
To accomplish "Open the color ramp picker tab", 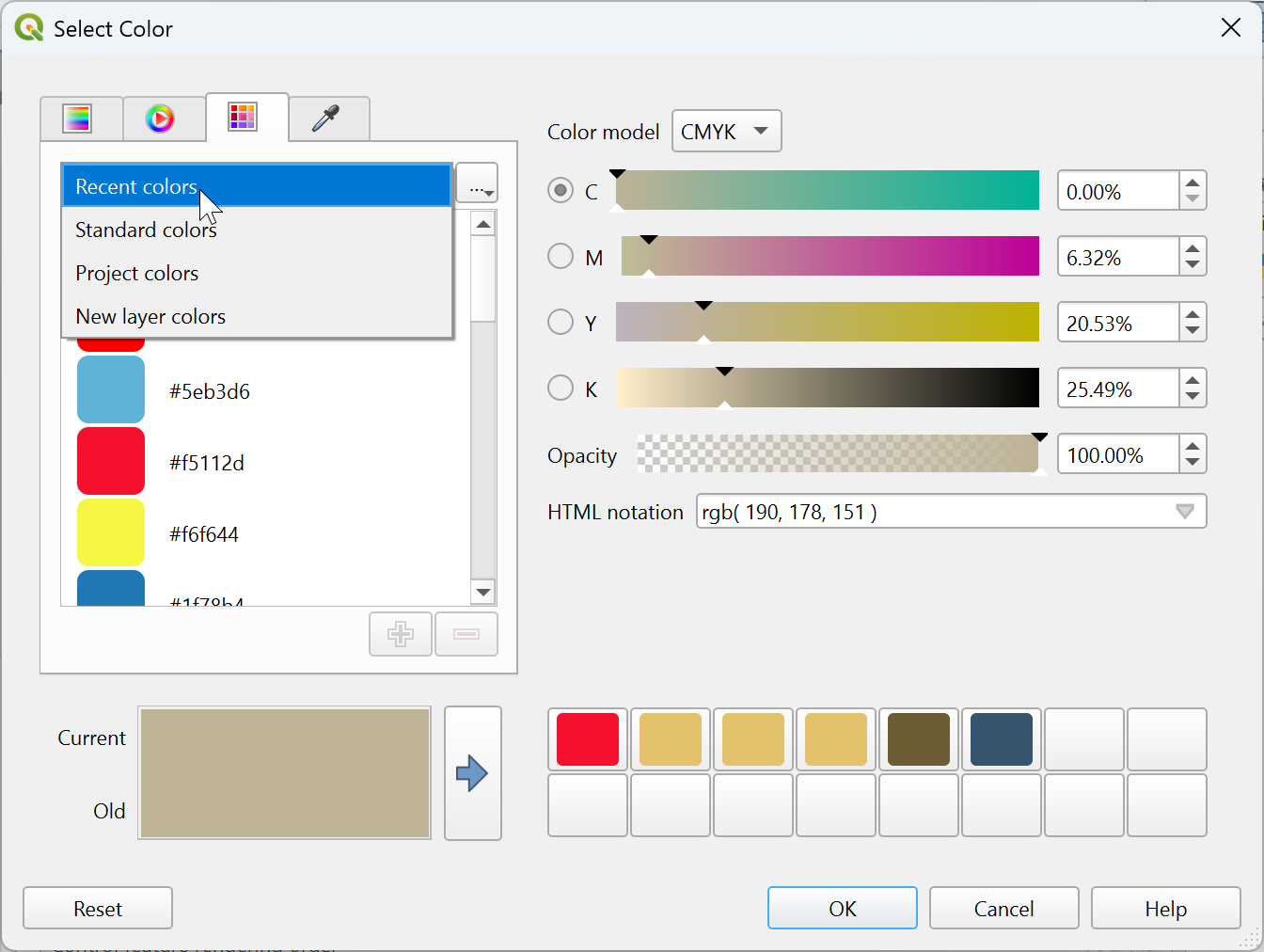I will (81, 118).
